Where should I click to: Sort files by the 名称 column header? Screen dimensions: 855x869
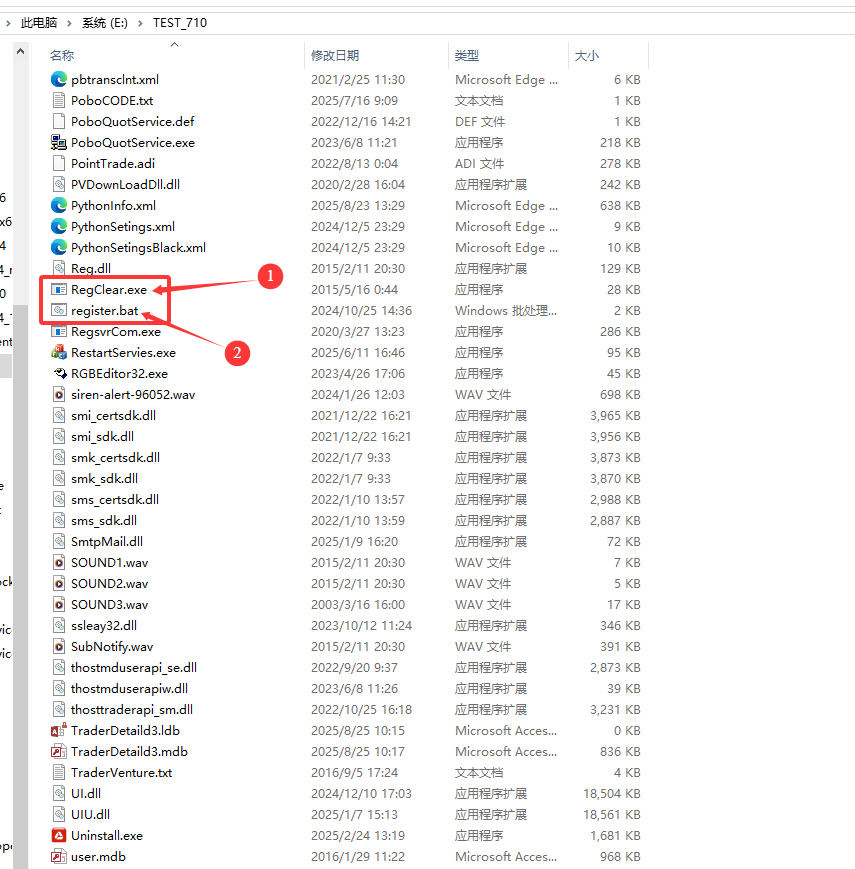coord(62,55)
